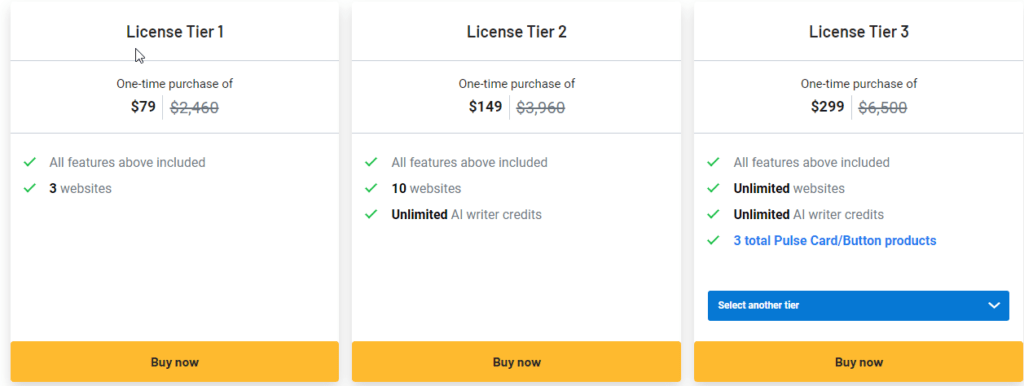
Task: Click Tier 1 All features above included checkmark
Action: [29, 162]
